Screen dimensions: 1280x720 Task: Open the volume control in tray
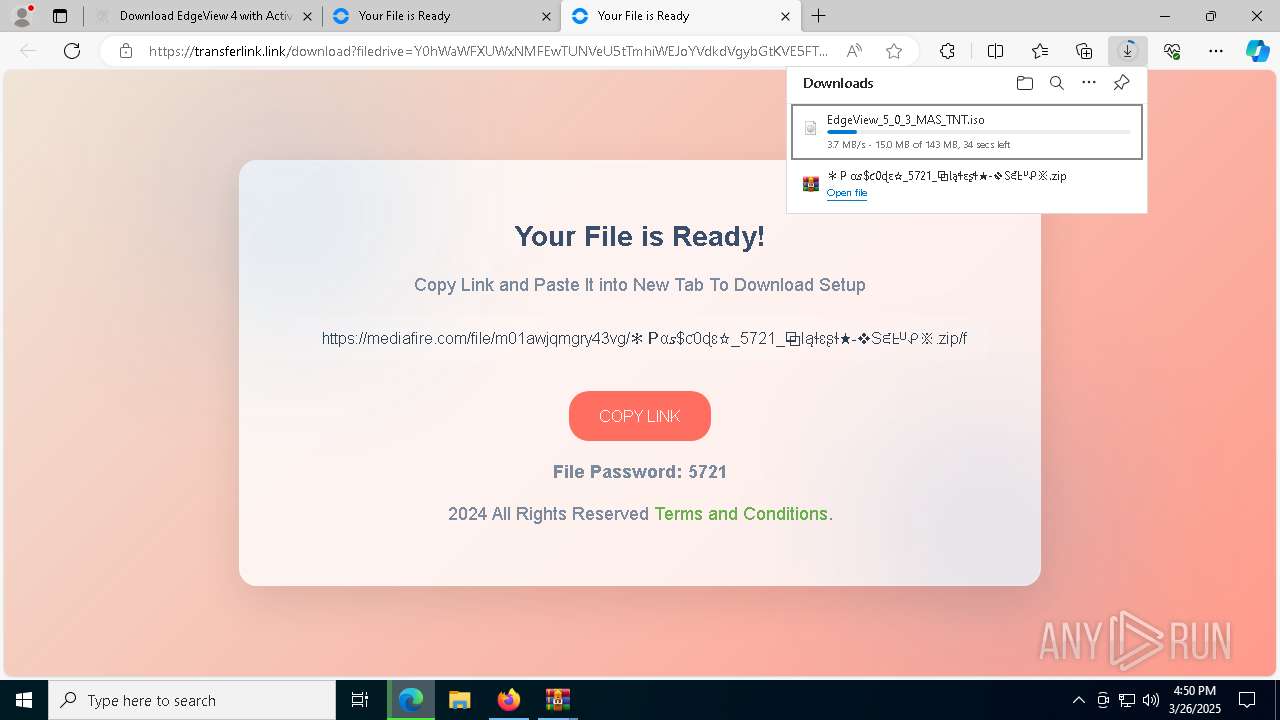point(1151,700)
